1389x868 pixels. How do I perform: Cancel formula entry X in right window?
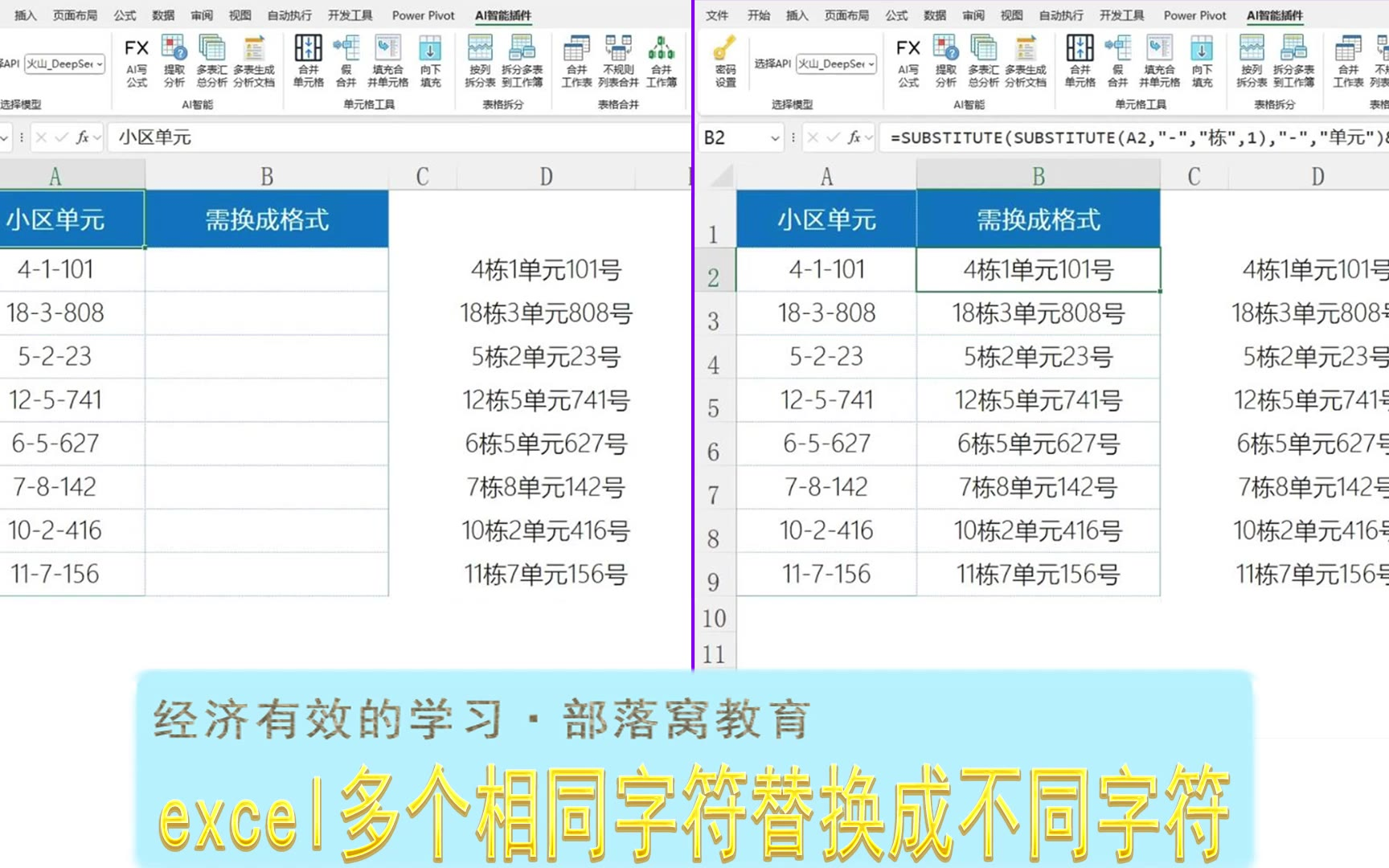click(x=813, y=137)
